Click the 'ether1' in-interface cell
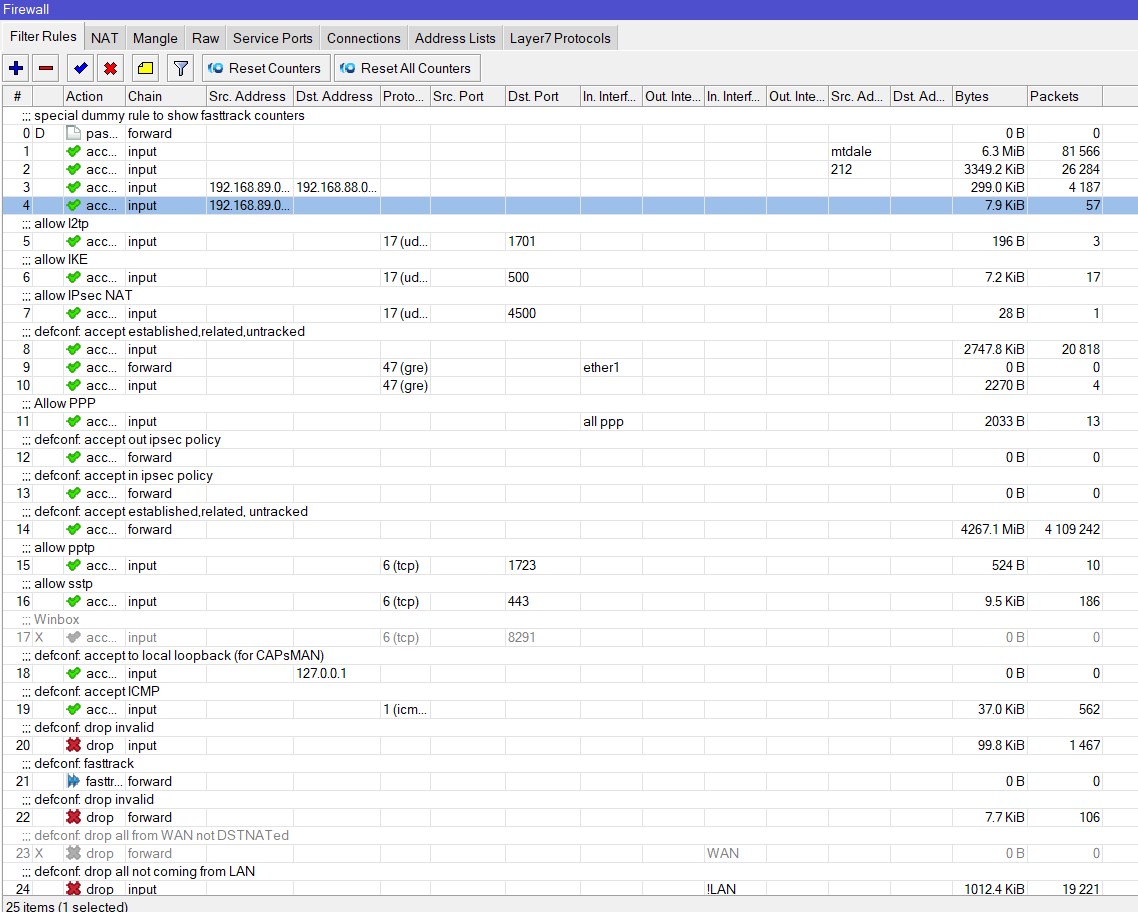This screenshot has width=1138, height=912. [611, 367]
